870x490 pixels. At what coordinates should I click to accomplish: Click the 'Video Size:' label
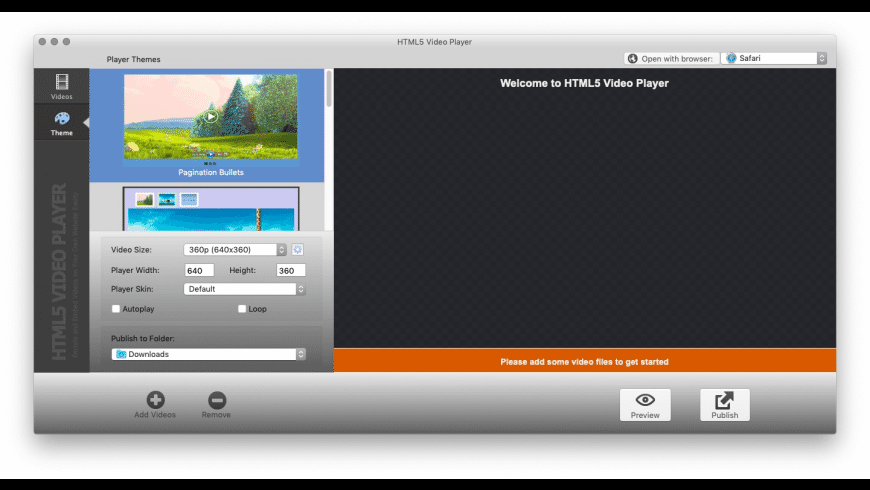pyautogui.click(x=131, y=250)
